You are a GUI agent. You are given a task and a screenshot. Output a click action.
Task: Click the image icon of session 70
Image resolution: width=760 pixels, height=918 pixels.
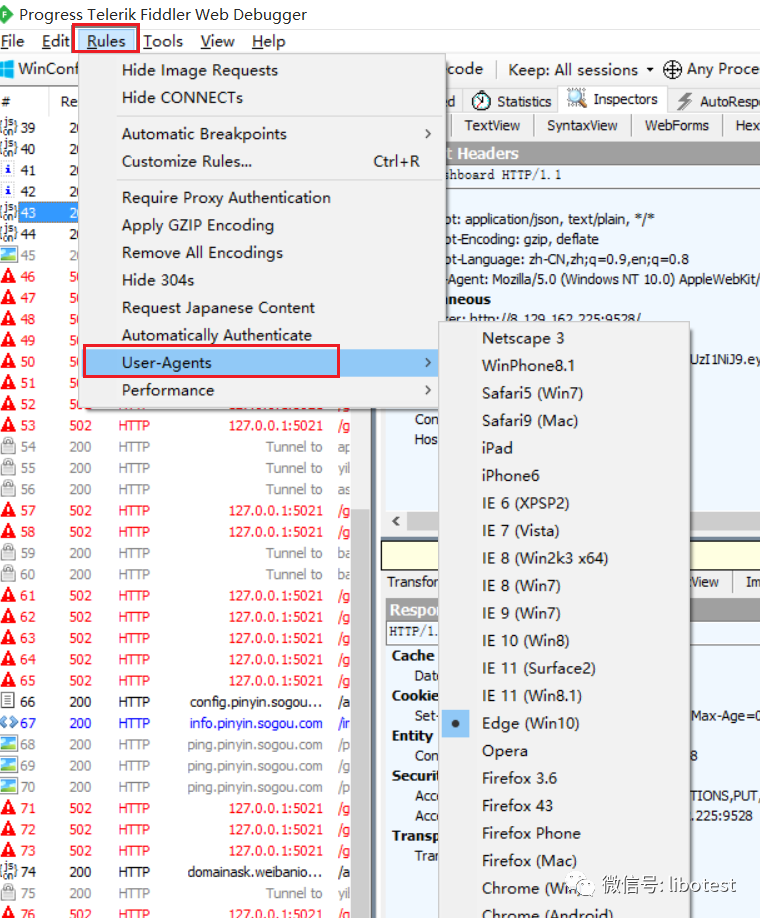[x=9, y=786]
